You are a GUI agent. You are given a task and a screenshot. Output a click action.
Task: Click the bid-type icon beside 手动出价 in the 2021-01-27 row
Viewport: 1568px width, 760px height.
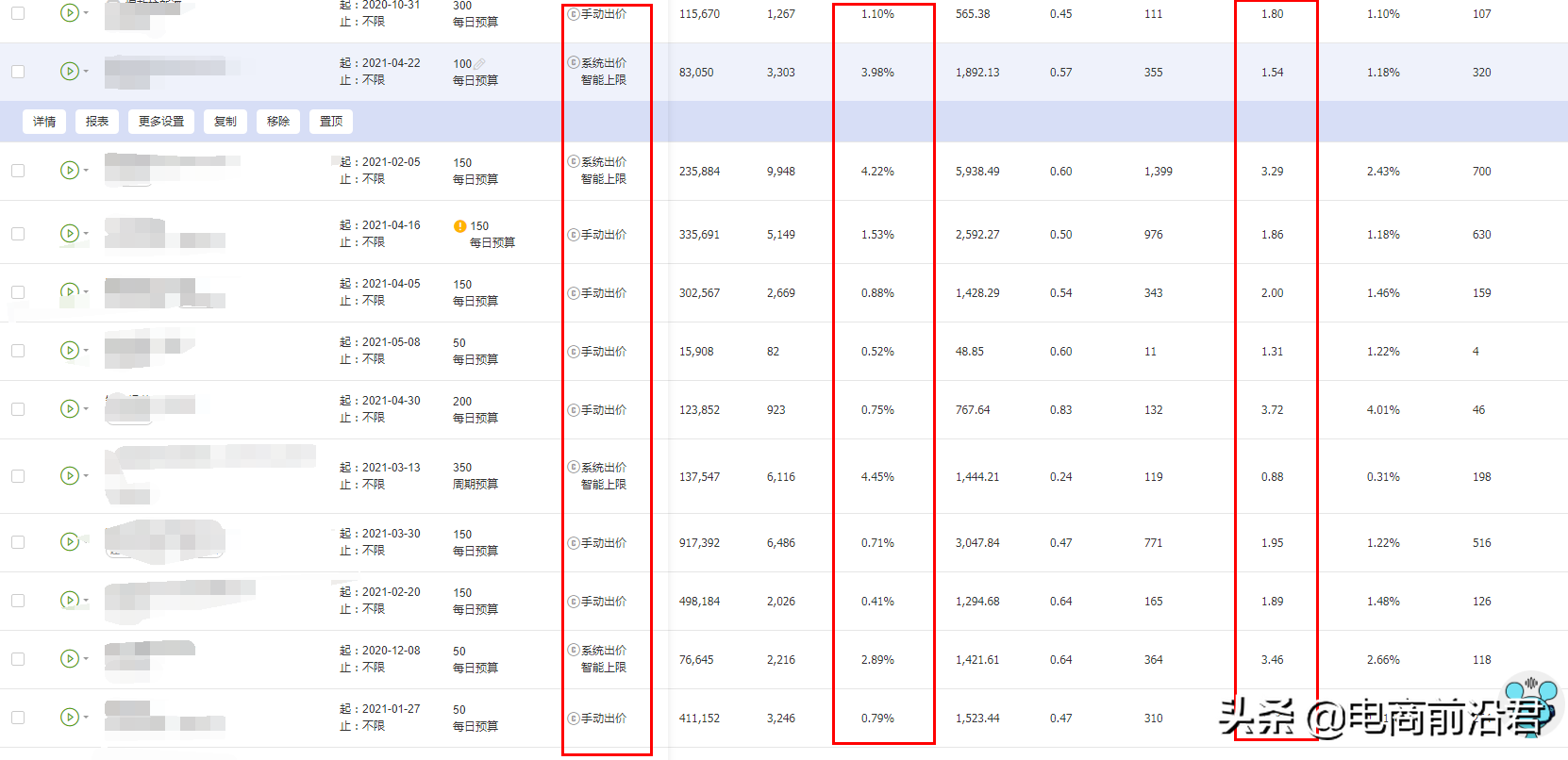click(x=573, y=719)
